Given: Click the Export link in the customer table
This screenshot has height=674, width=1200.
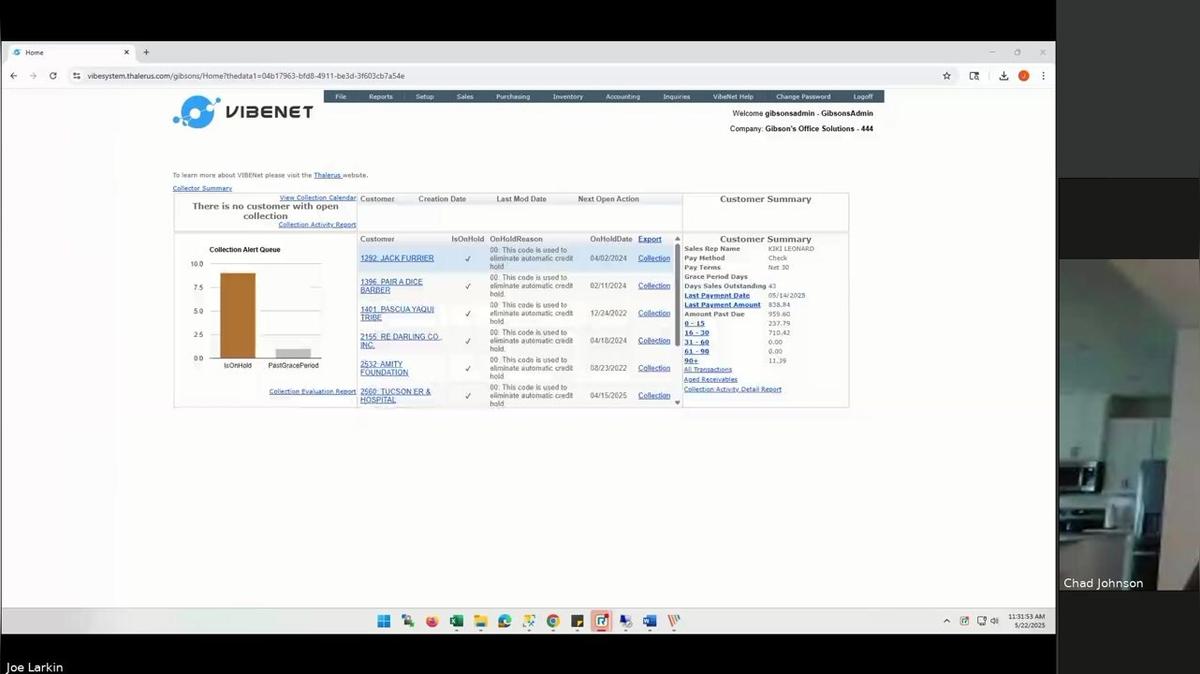Looking at the screenshot, I should pos(650,239).
